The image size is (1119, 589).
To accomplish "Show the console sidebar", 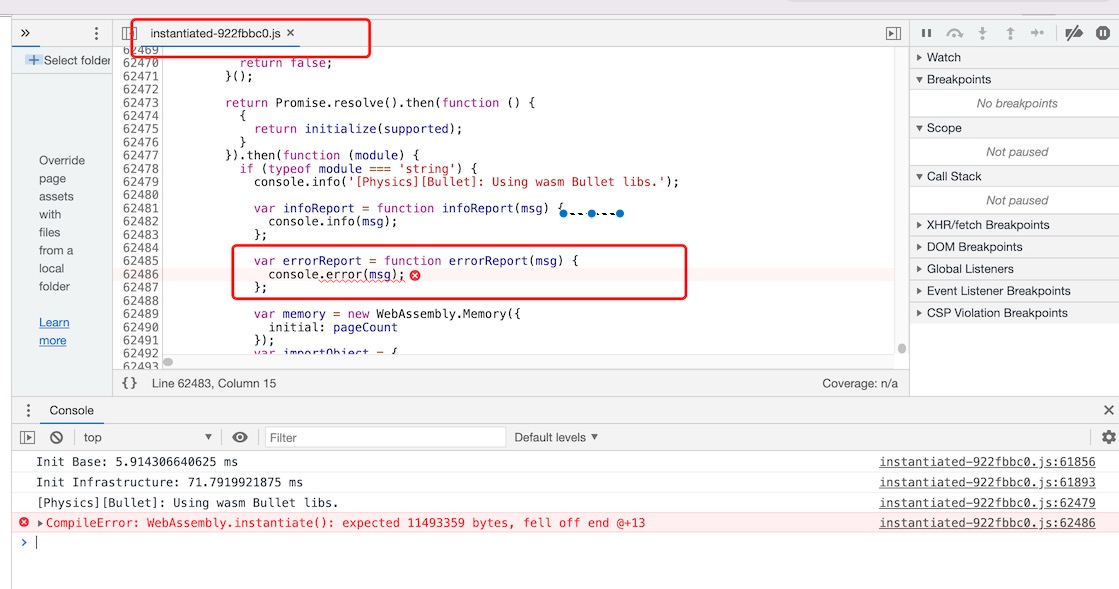I will [x=28, y=437].
